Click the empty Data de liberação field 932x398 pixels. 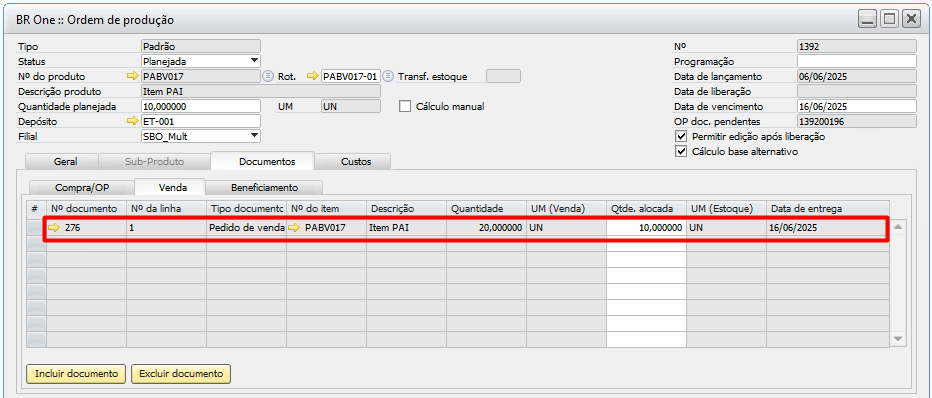click(857, 91)
